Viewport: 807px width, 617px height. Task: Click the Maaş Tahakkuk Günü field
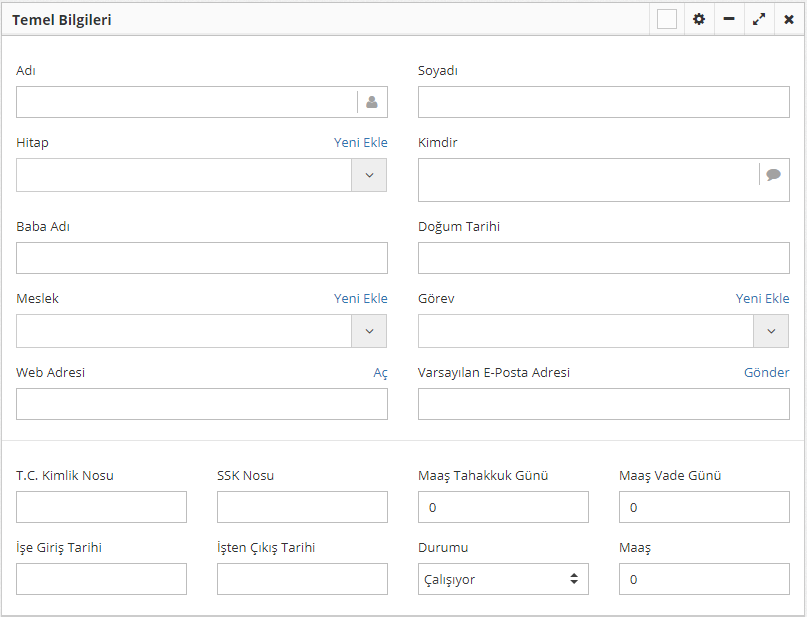click(x=503, y=507)
